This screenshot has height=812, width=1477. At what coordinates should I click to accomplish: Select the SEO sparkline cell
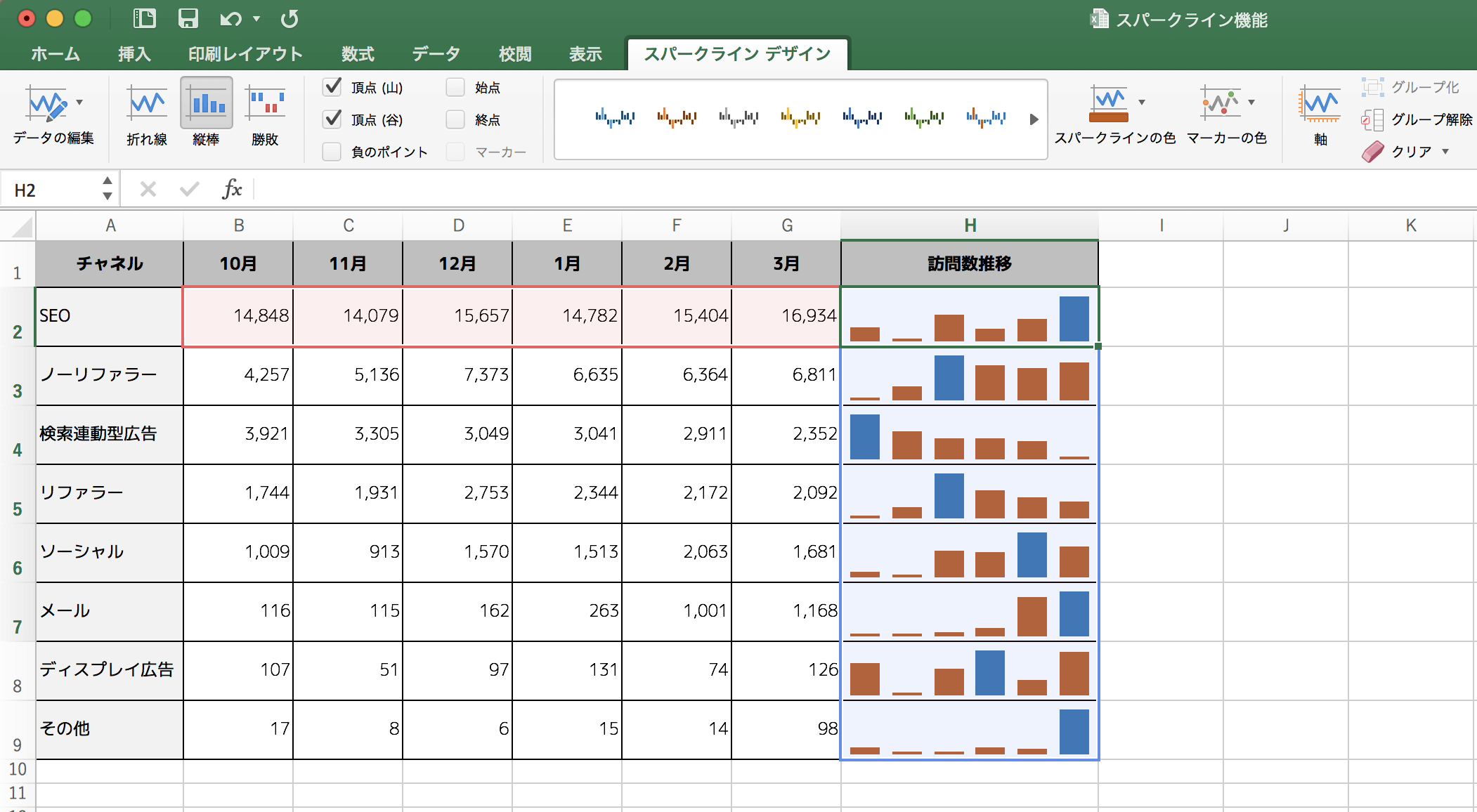pos(970,317)
